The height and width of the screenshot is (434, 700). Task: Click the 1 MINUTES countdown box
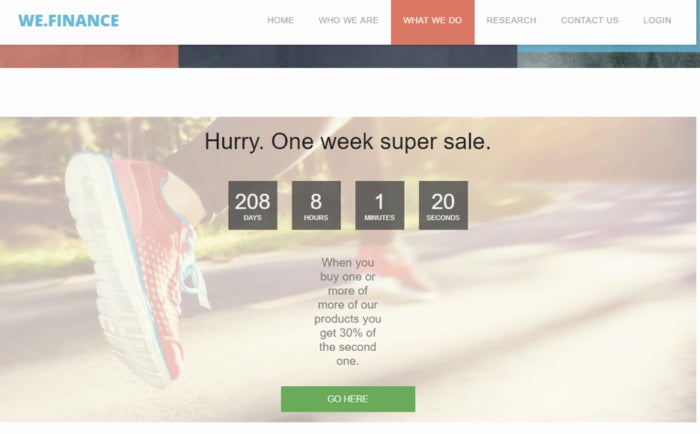coord(379,205)
